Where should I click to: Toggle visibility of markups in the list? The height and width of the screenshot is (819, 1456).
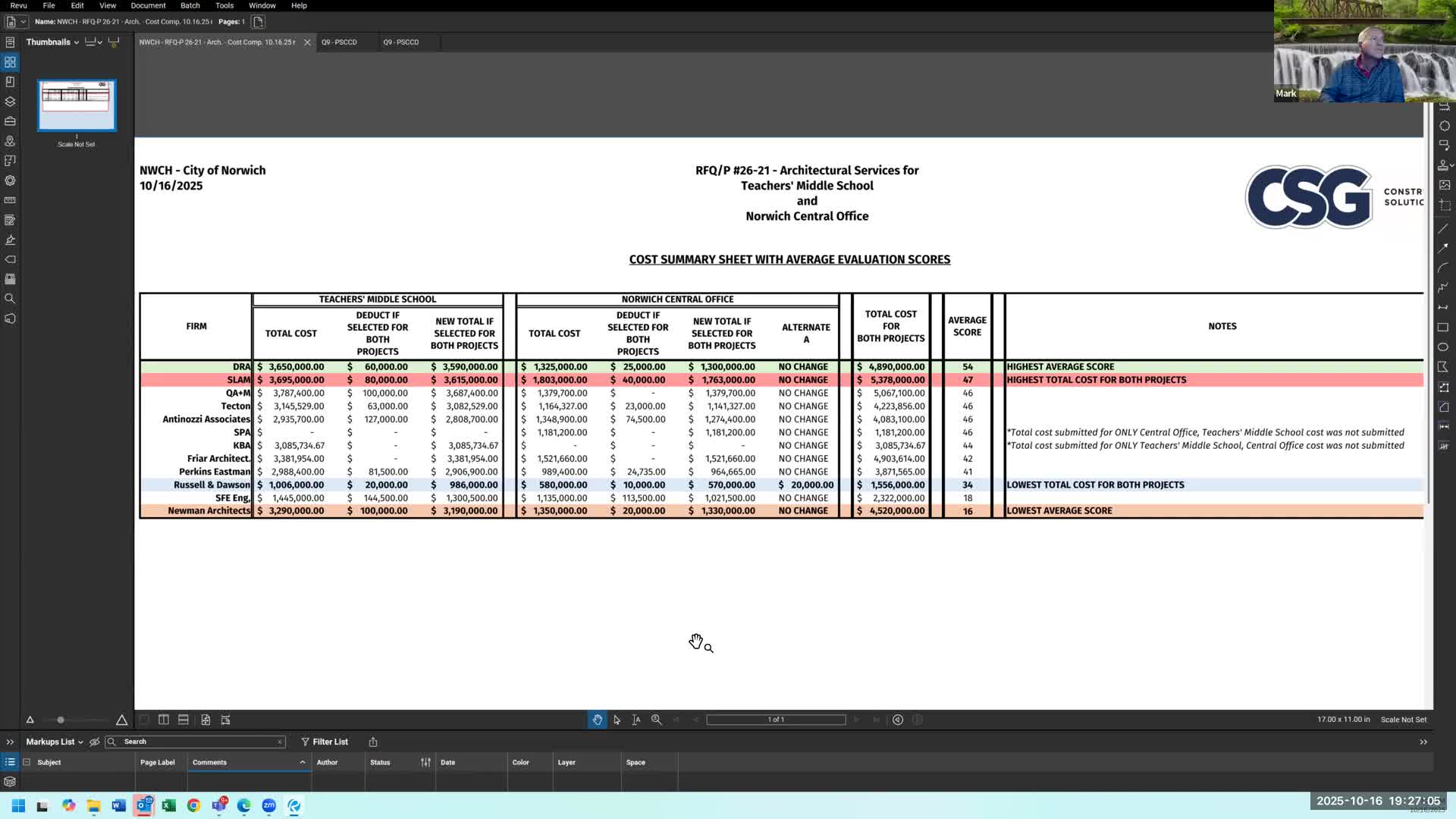coord(94,742)
